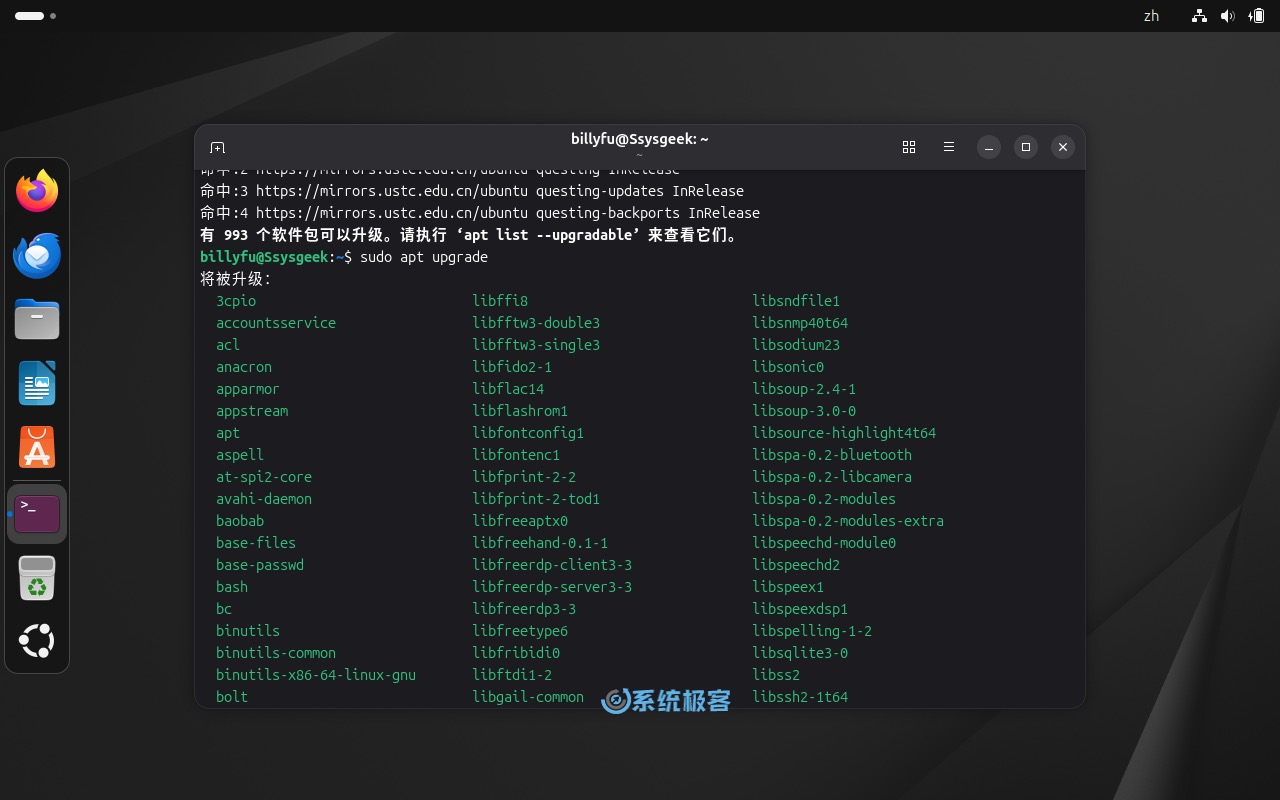Click the network status icon
Image resolution: width=1280 pixels, height=800 pixels.
pos(1198,16)
